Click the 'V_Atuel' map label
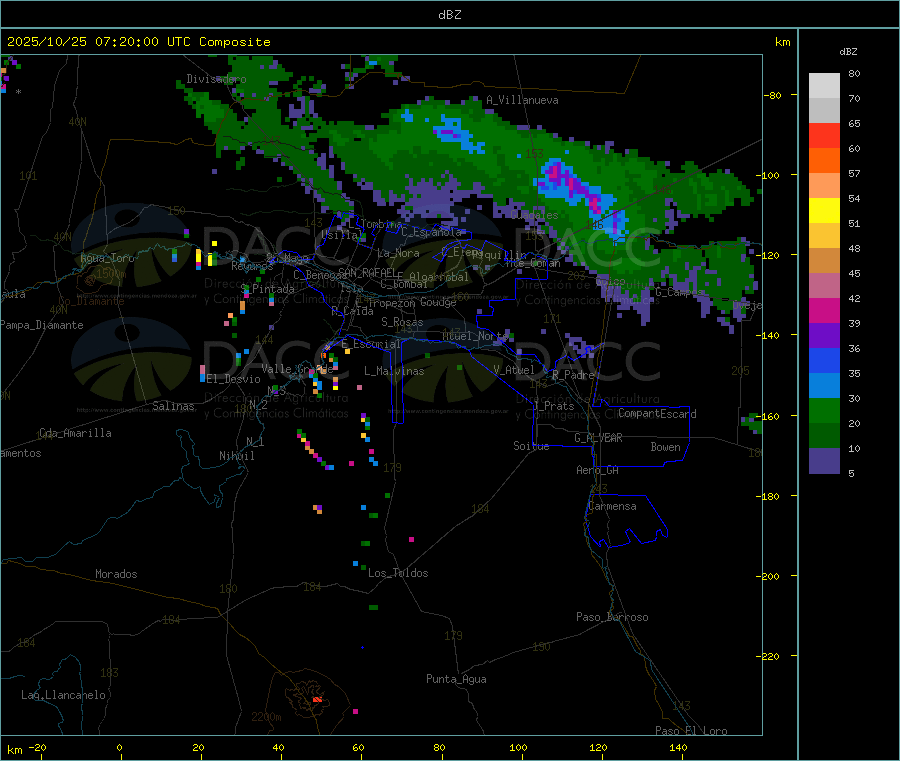The image size is (900, 761). 514,370
